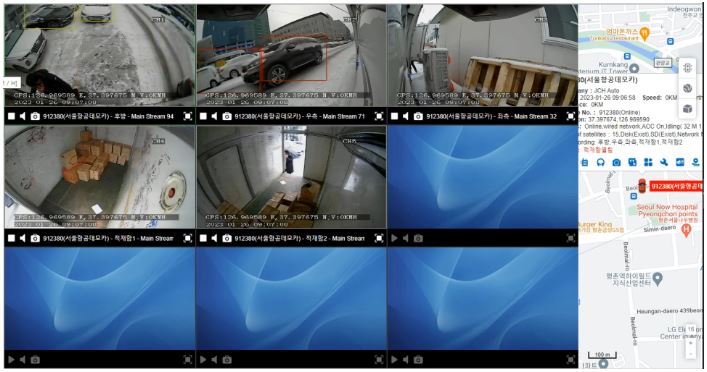Open fullscreen view of 후방 Main Stream 94
The height and width of the screenshot is (372, 707).
point(188,116)
